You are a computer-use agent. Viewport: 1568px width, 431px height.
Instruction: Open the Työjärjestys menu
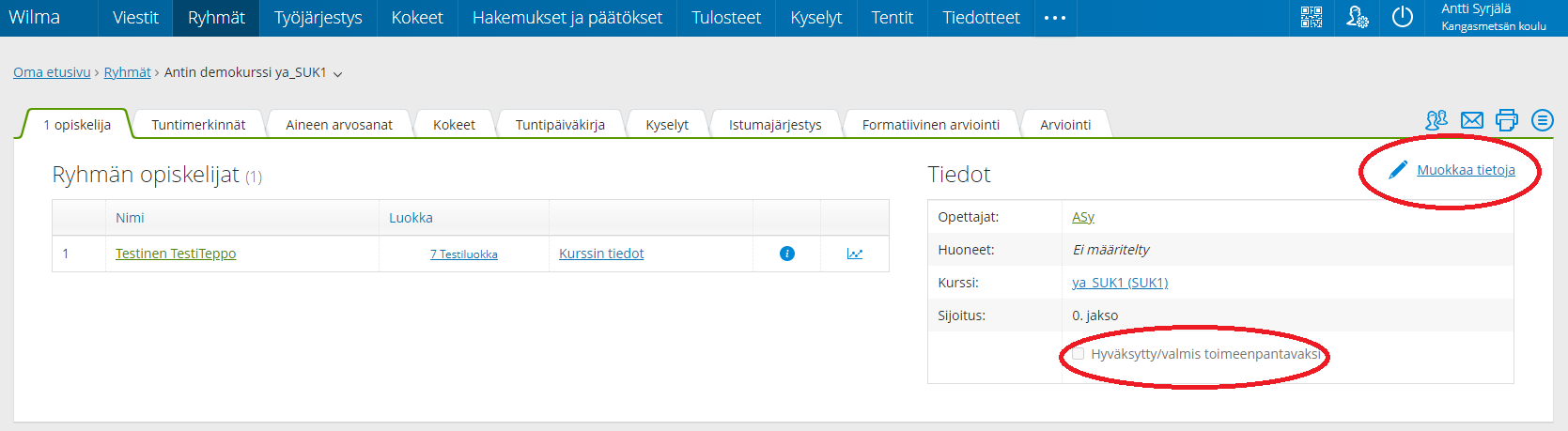click(318, 18)
